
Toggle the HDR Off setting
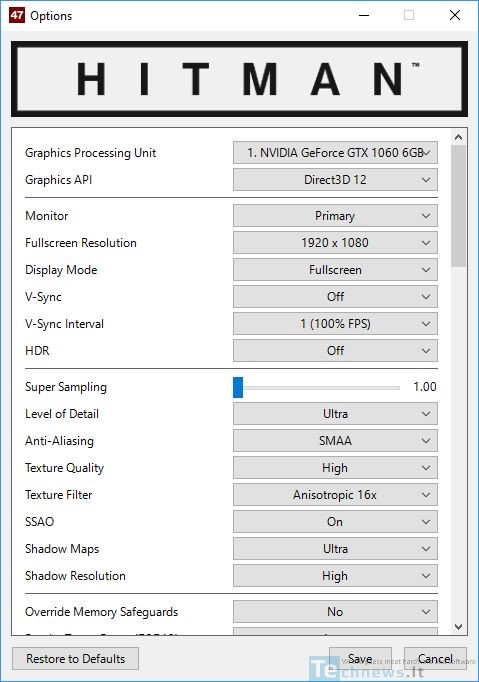[335, 351]
